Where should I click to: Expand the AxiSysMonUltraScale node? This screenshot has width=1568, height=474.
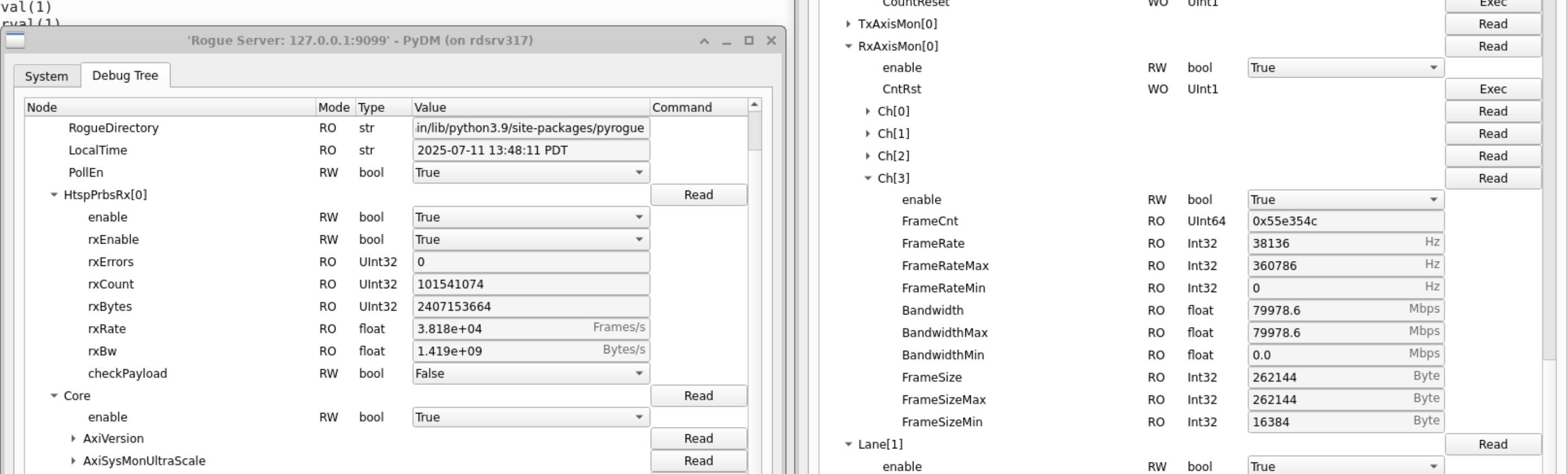pyautogui.click(x=73, y=461)
